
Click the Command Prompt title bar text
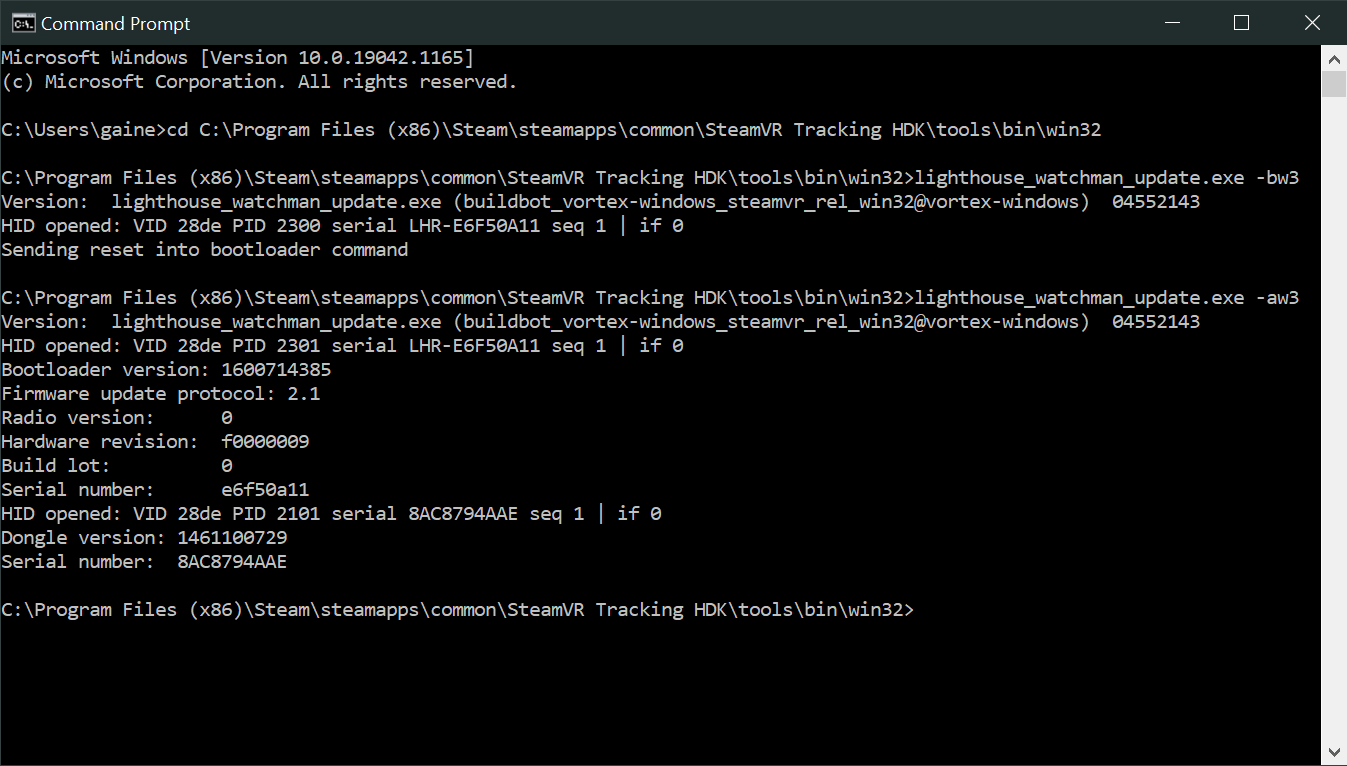(115, 23)
